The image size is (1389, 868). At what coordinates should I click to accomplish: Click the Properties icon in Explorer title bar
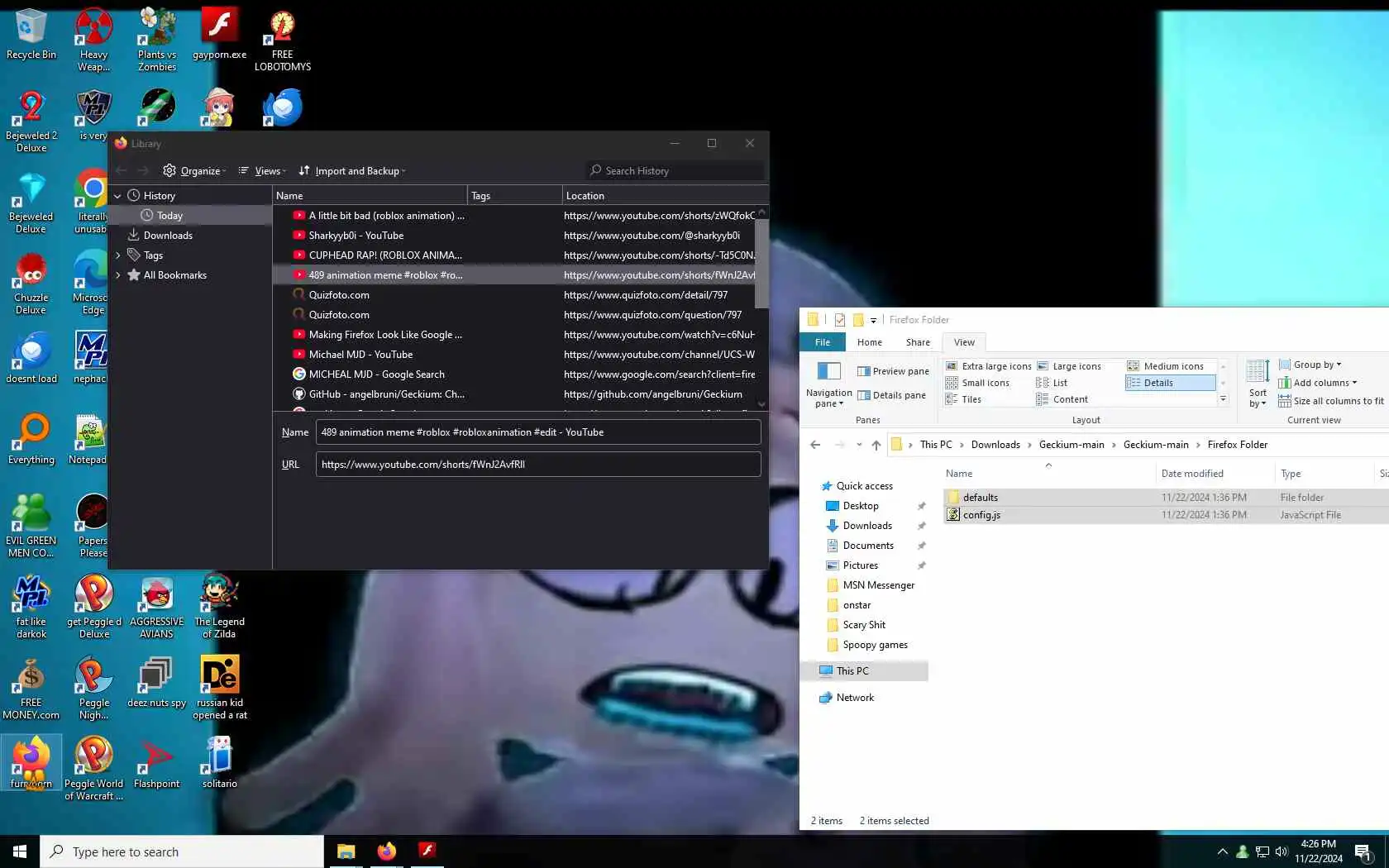click(840, 320)
